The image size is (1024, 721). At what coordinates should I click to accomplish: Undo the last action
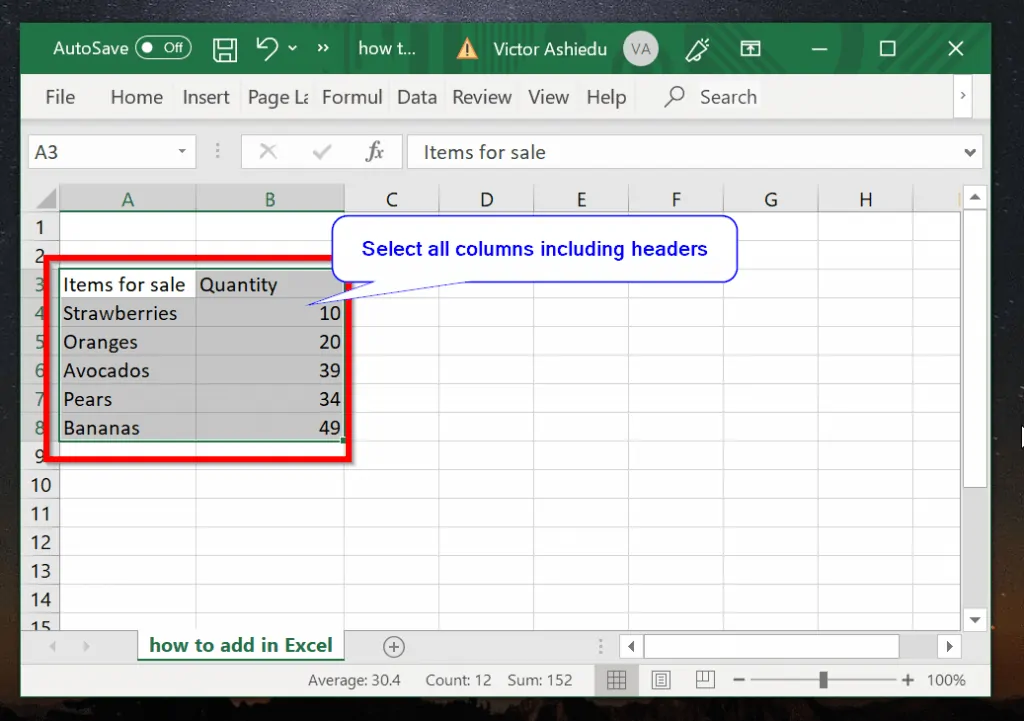point(265,48)
